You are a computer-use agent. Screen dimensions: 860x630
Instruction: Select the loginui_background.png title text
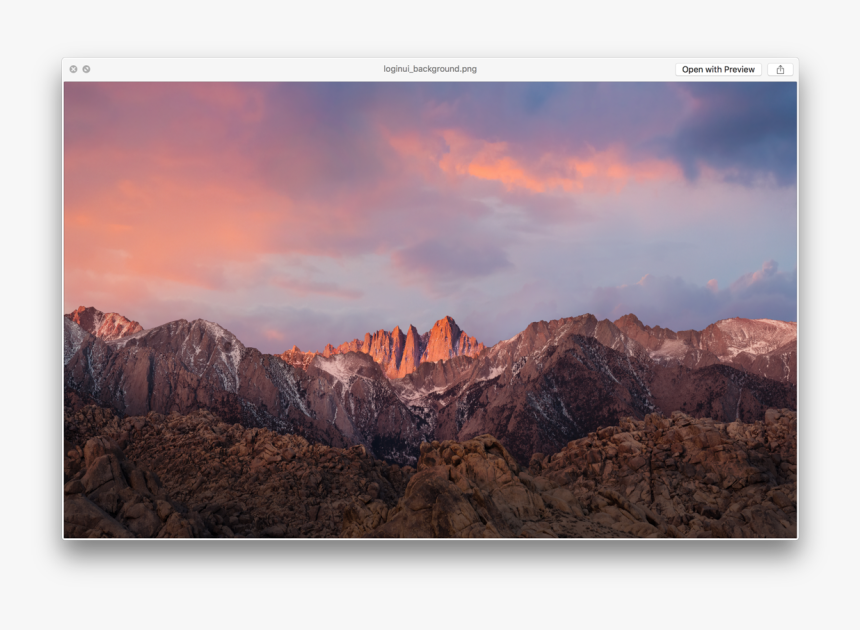[x=430, y=68]
